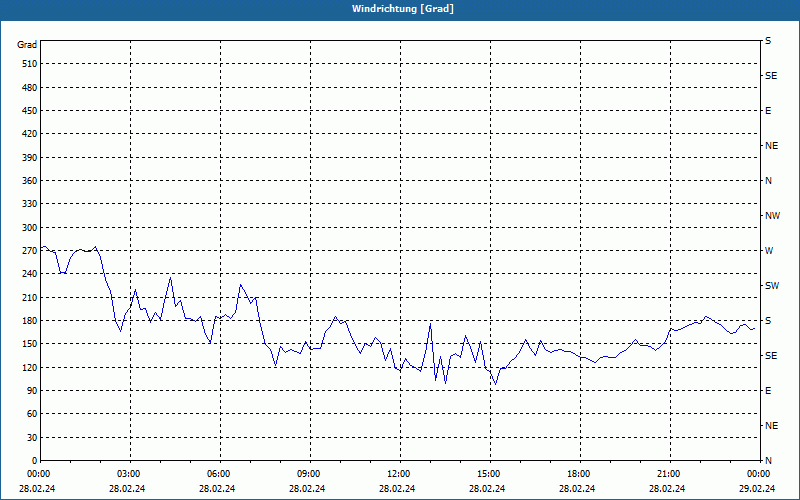800x500 pixels.
Task: Click the 270 degree tick label
Action: [30, 251]
